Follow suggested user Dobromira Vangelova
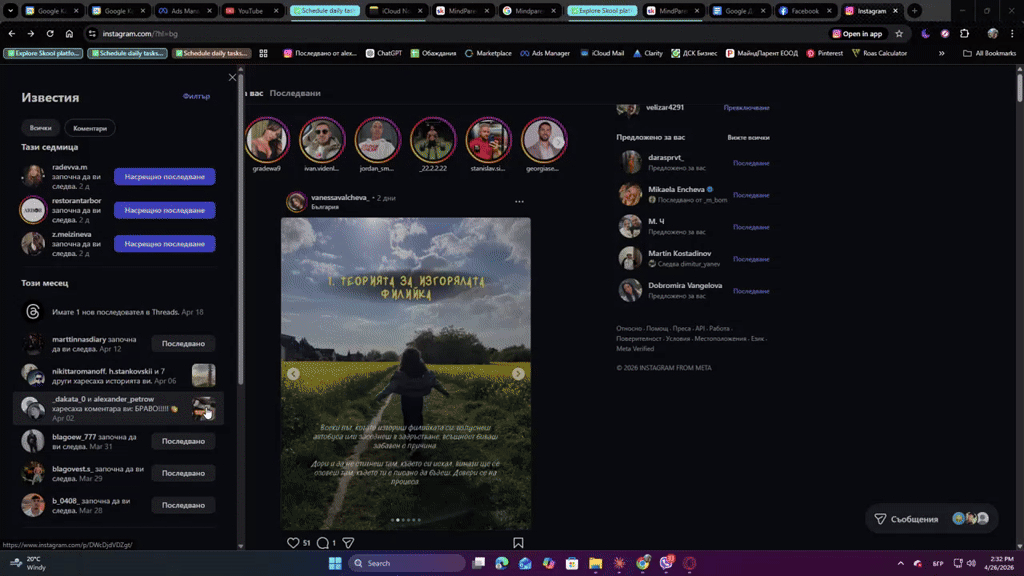1024x576 pixels. coord(751,291)
